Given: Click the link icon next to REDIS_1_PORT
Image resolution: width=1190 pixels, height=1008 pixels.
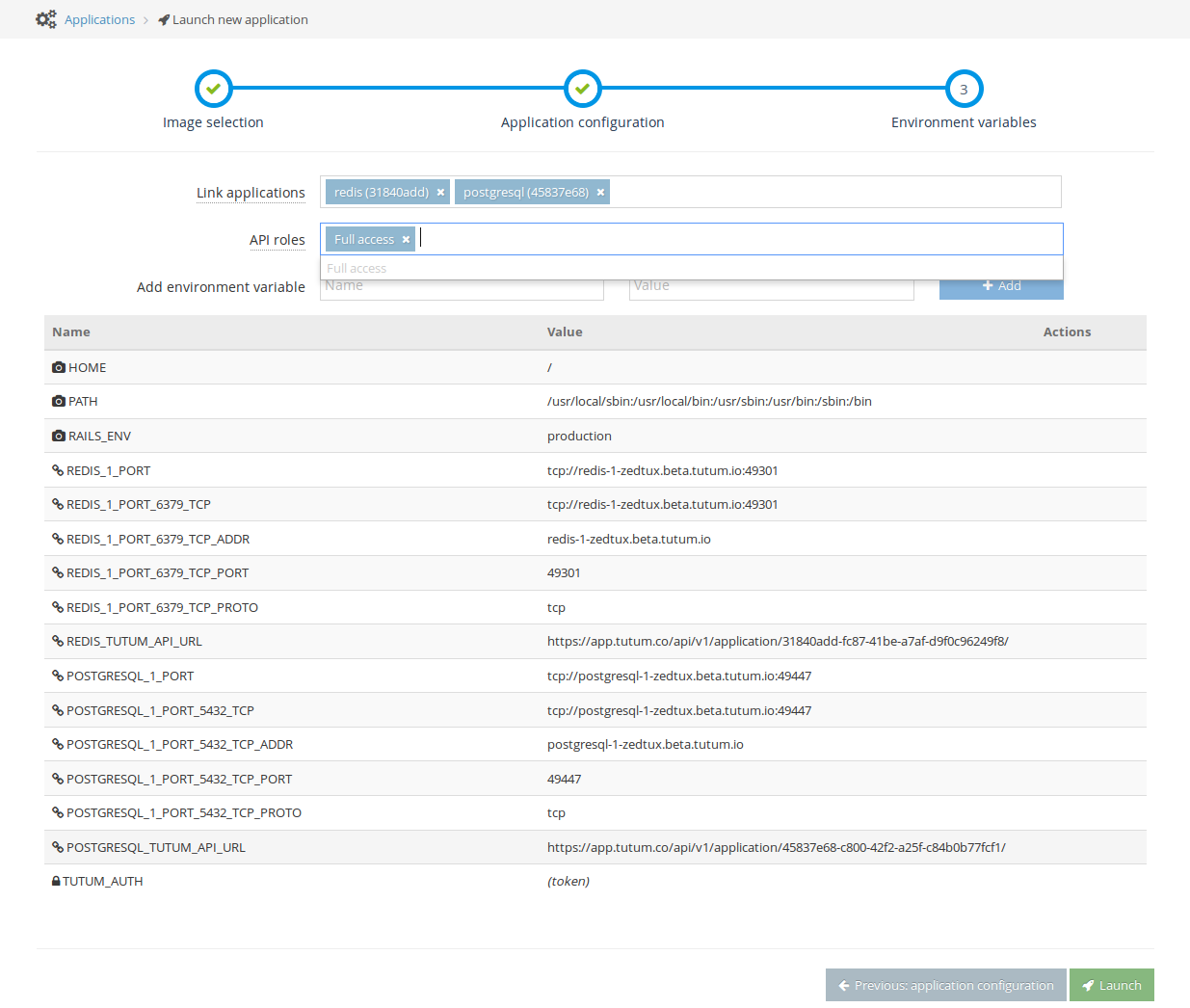Looking at the screenshot, I should (58, 470).
